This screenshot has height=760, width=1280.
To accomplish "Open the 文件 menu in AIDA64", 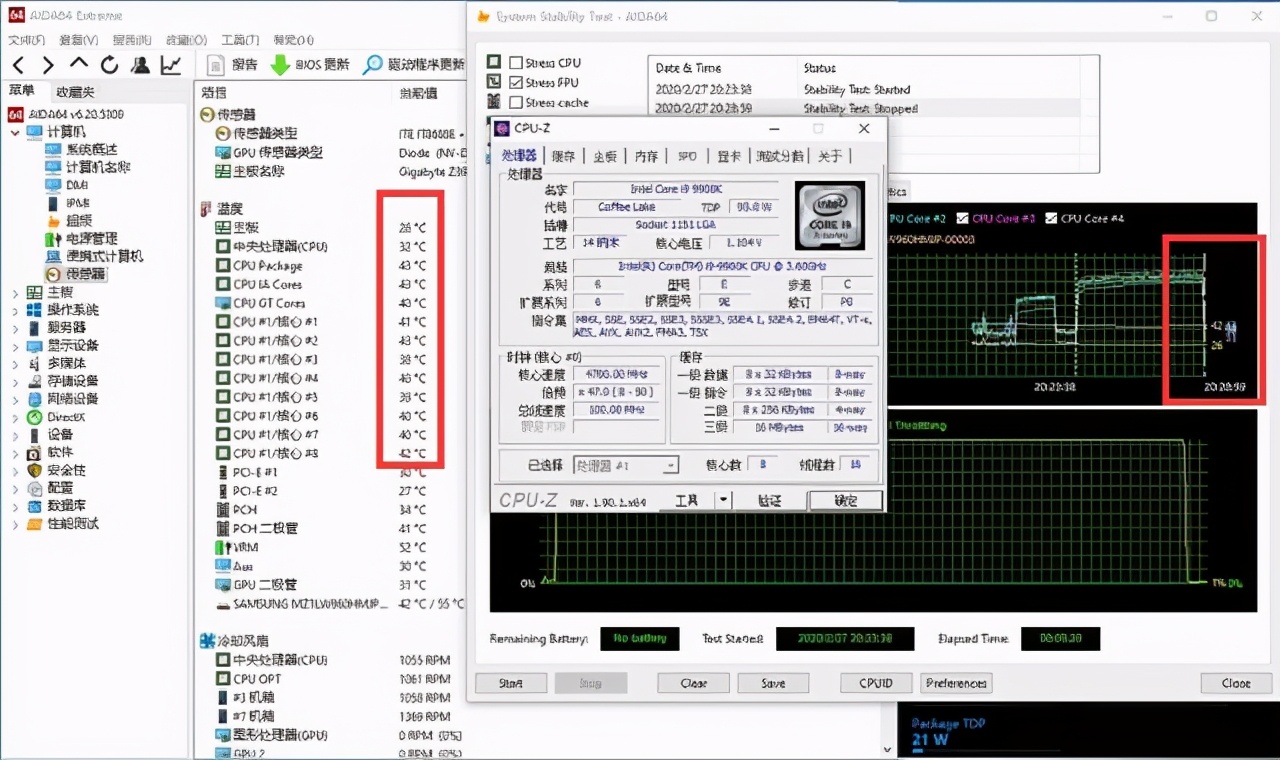I will pos(26,40).
